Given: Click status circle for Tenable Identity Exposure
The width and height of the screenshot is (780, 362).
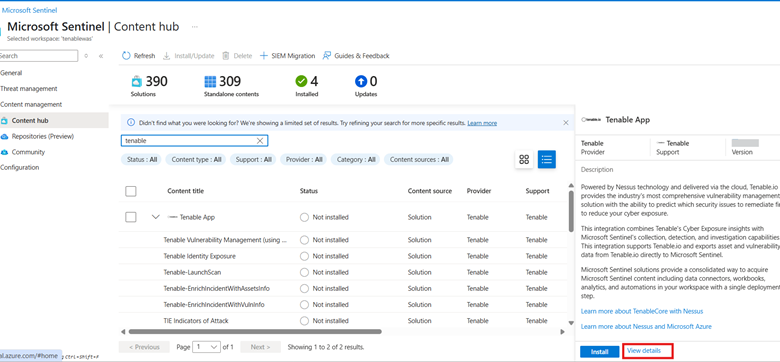Looking at the screenshot, I should point(304,256).
